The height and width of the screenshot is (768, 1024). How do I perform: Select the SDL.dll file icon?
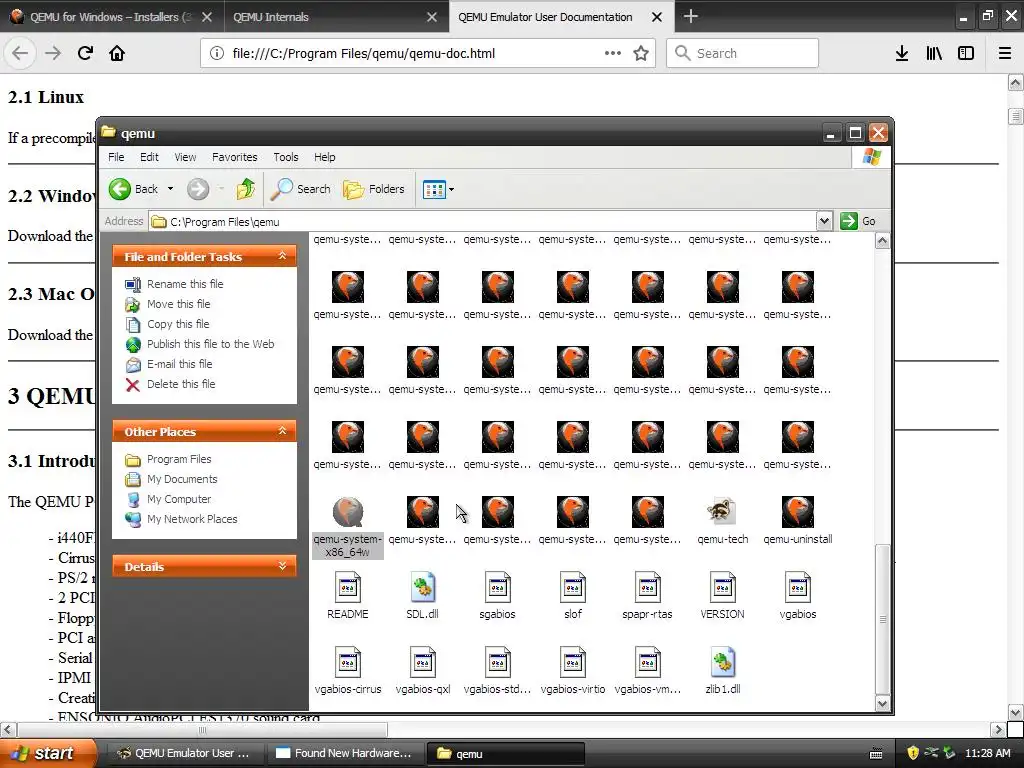[x=423, y=586]
